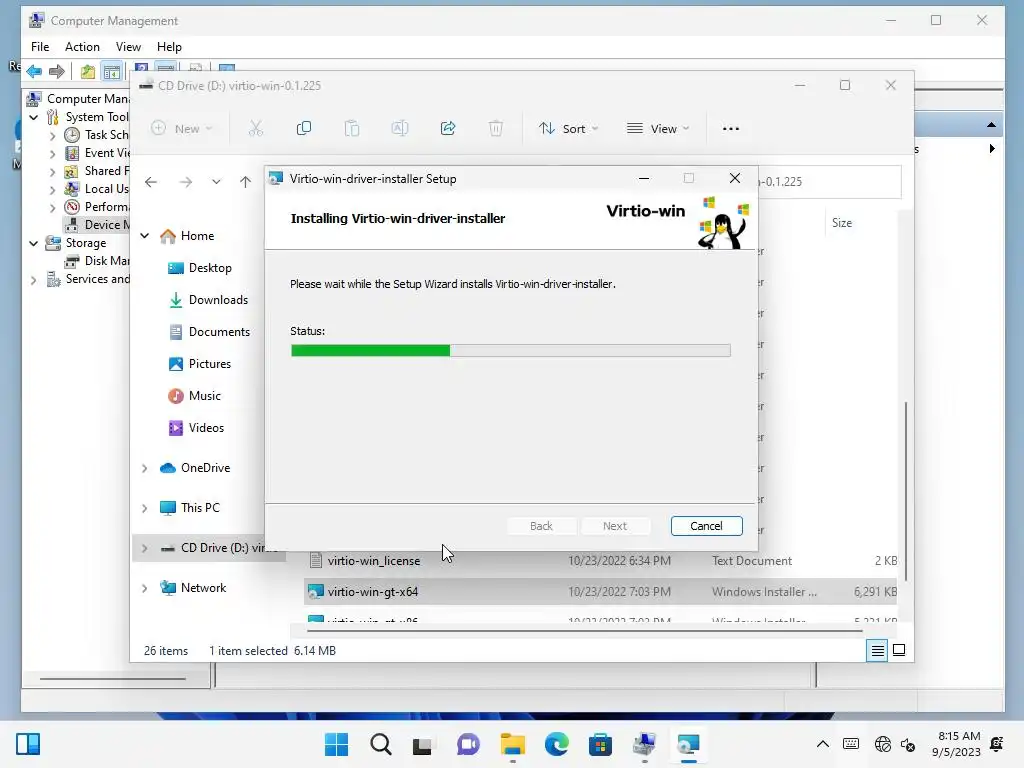1024x768 pixels.
Task: Open recent locations chevron in Explorer
Action: tap(216, 182)
